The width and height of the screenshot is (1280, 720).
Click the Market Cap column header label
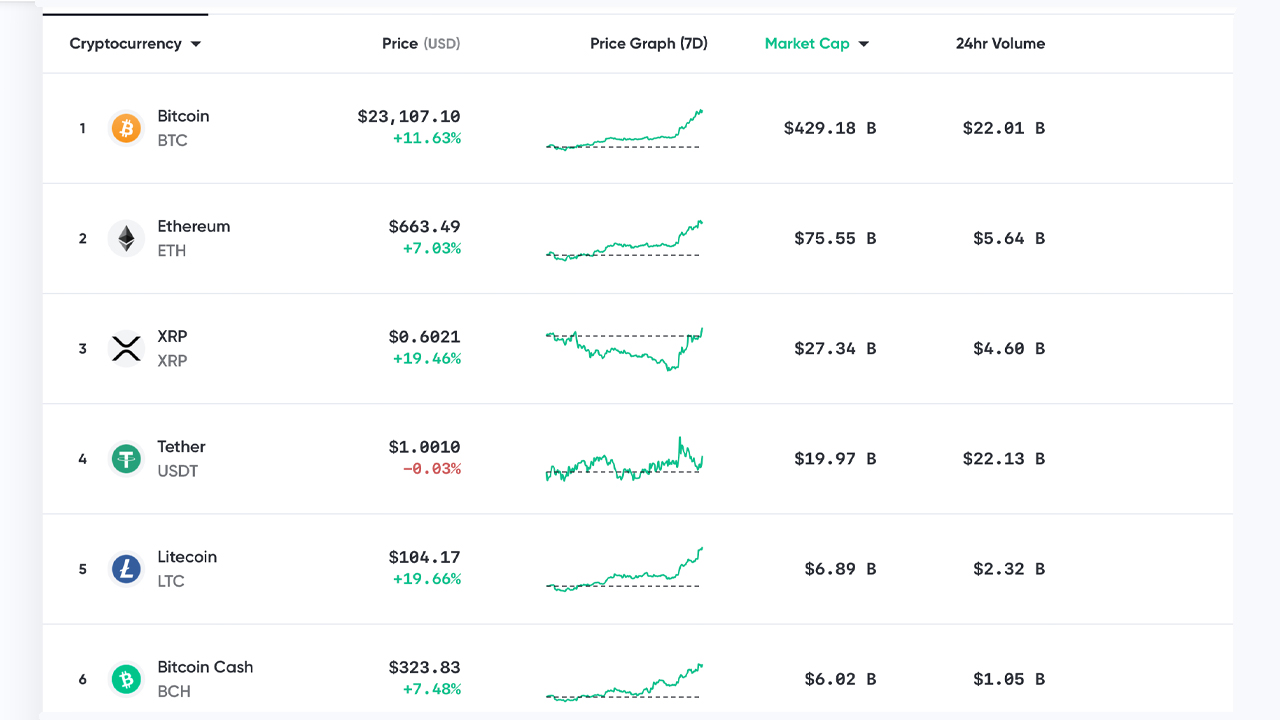pyautogui.click(x=807, y=44)
